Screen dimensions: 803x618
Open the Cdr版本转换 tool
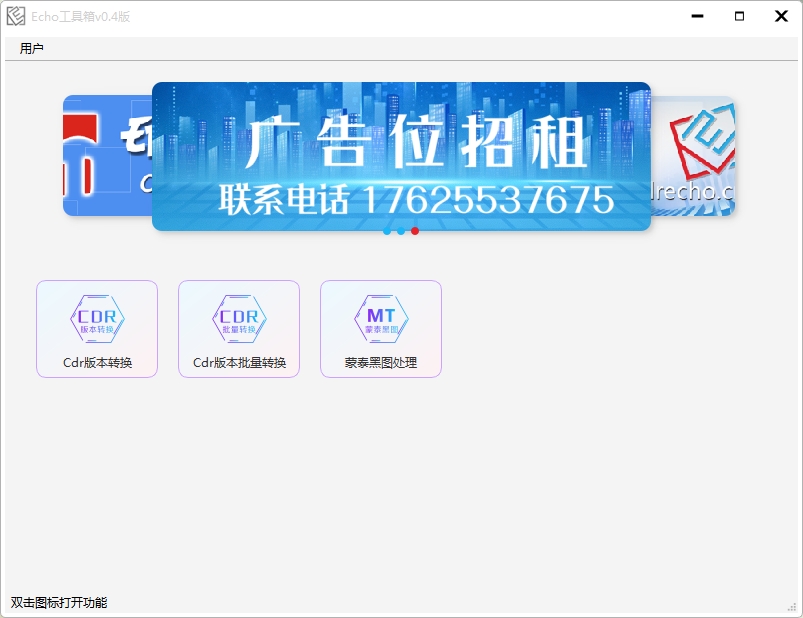pos(96,328)
